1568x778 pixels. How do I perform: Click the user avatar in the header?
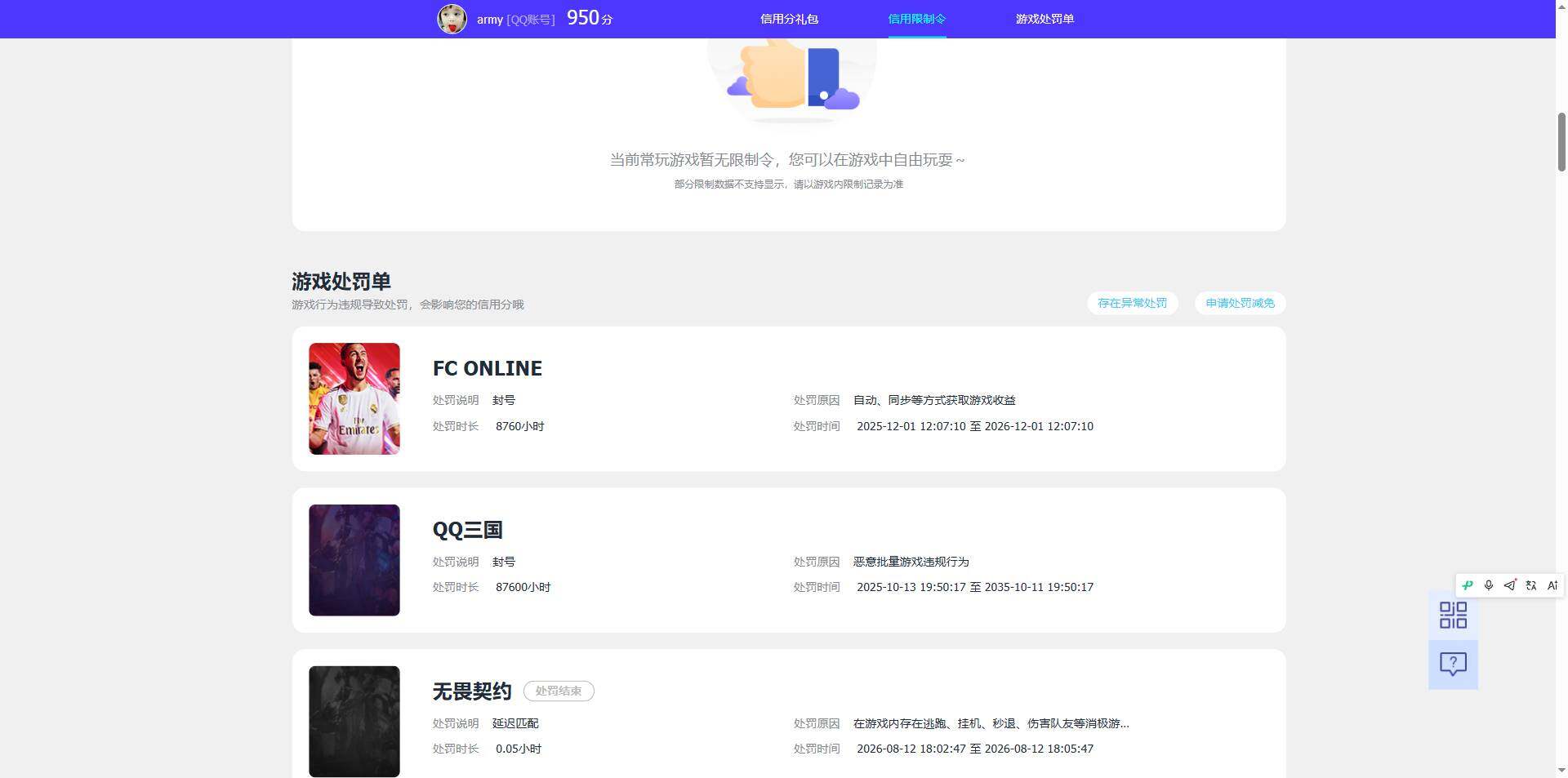[x=452, y=19]
